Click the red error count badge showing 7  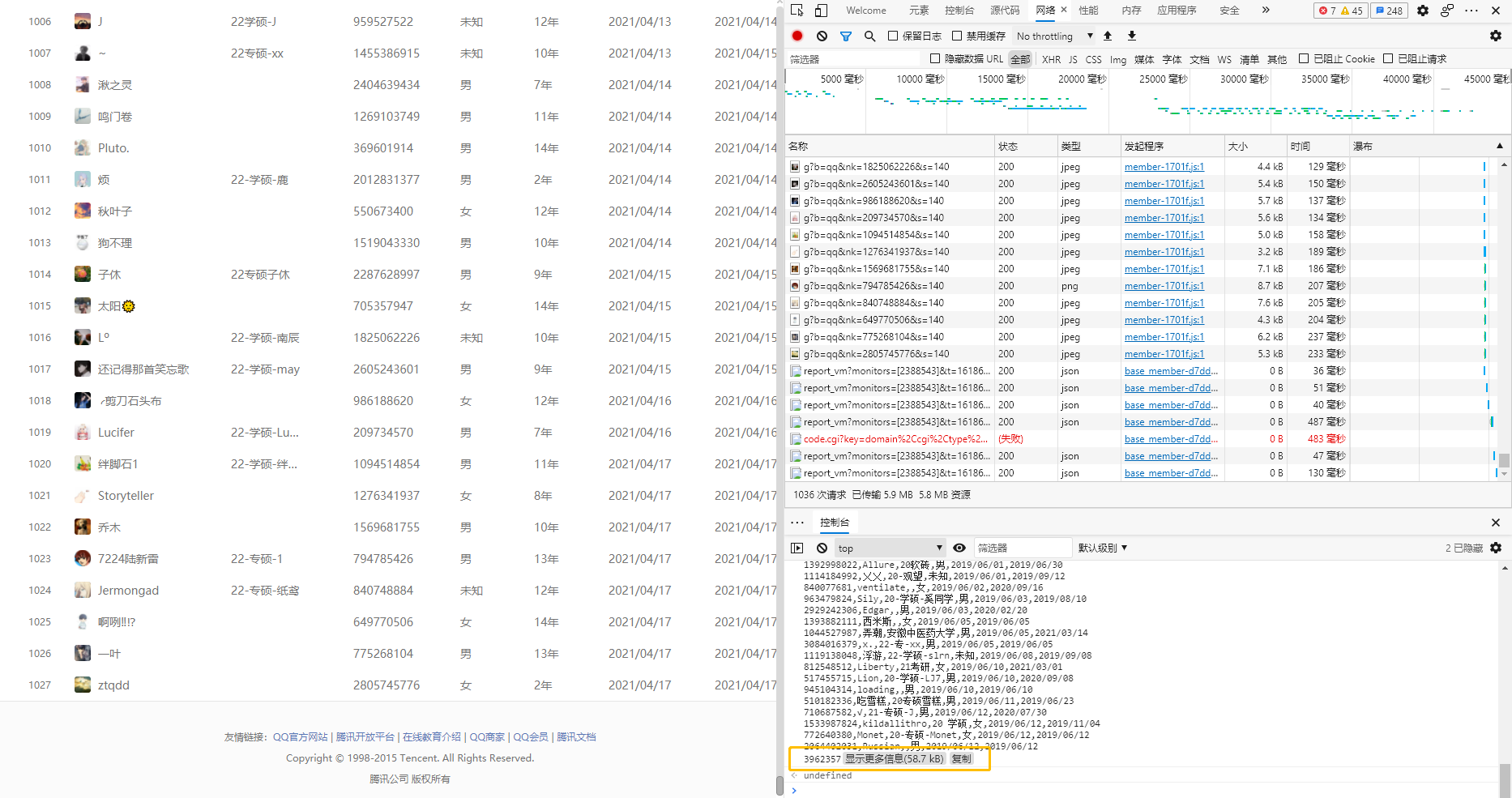[x=1327, y=11]
